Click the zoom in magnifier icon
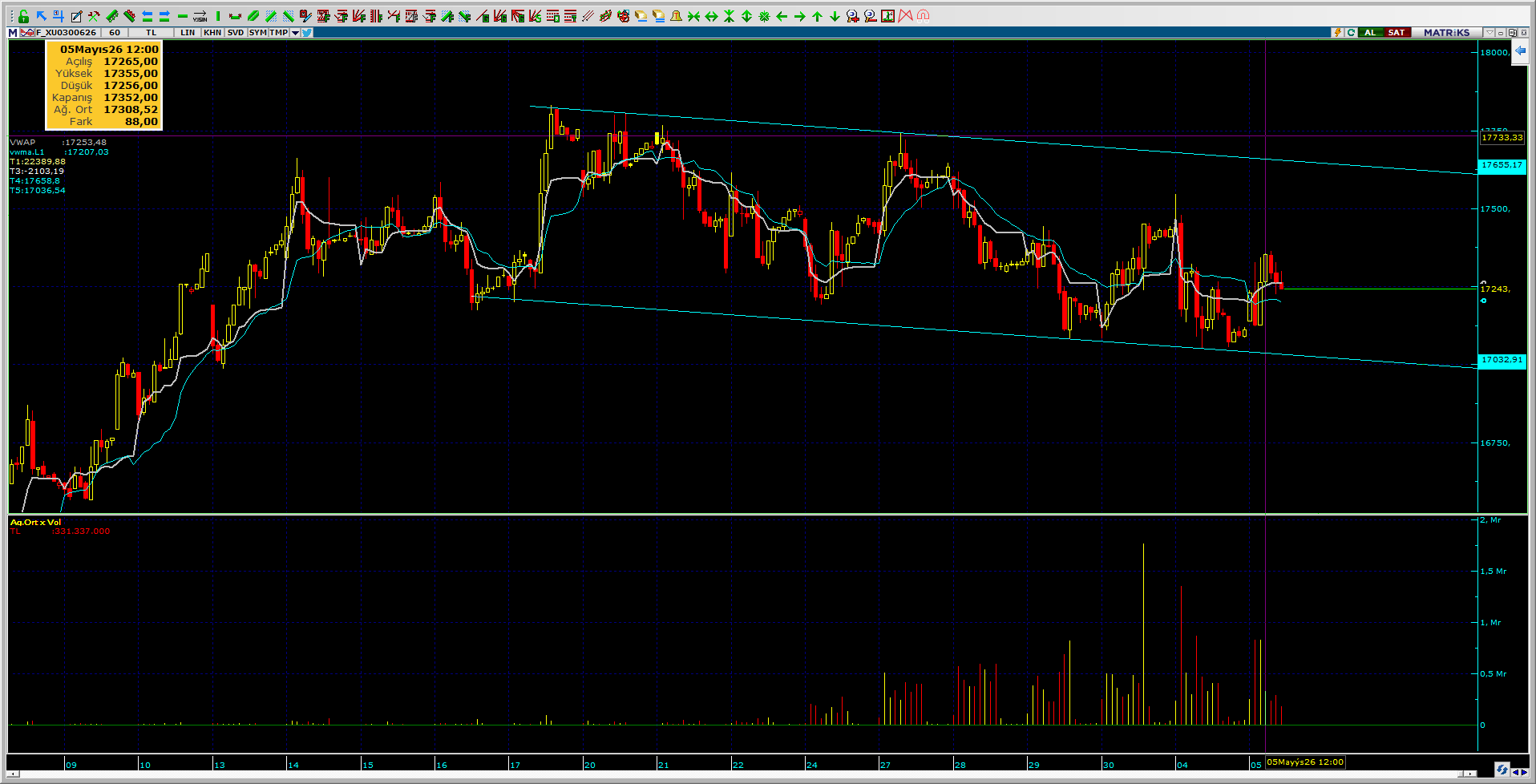 click(x=853, y=16)
